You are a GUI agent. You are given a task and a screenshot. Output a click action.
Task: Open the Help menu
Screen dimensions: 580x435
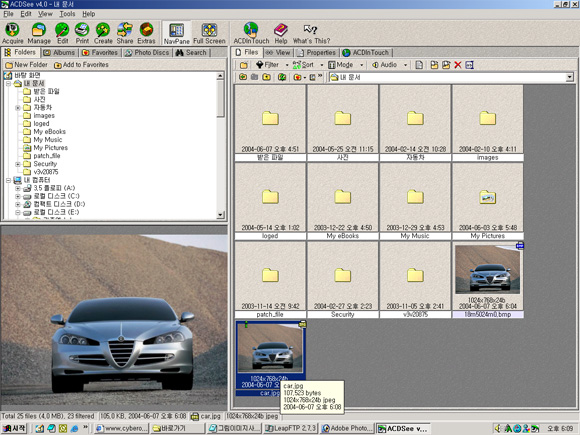(x=88, y=14)
